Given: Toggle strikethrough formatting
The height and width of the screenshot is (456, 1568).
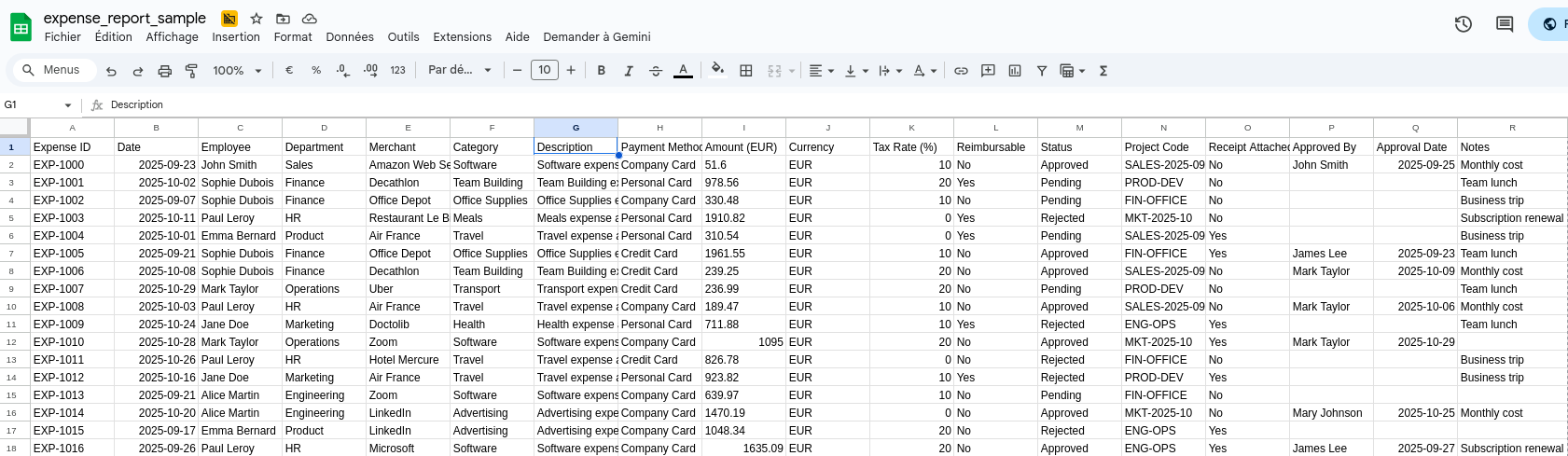Looking at the screenshot, I should point(656,70).
